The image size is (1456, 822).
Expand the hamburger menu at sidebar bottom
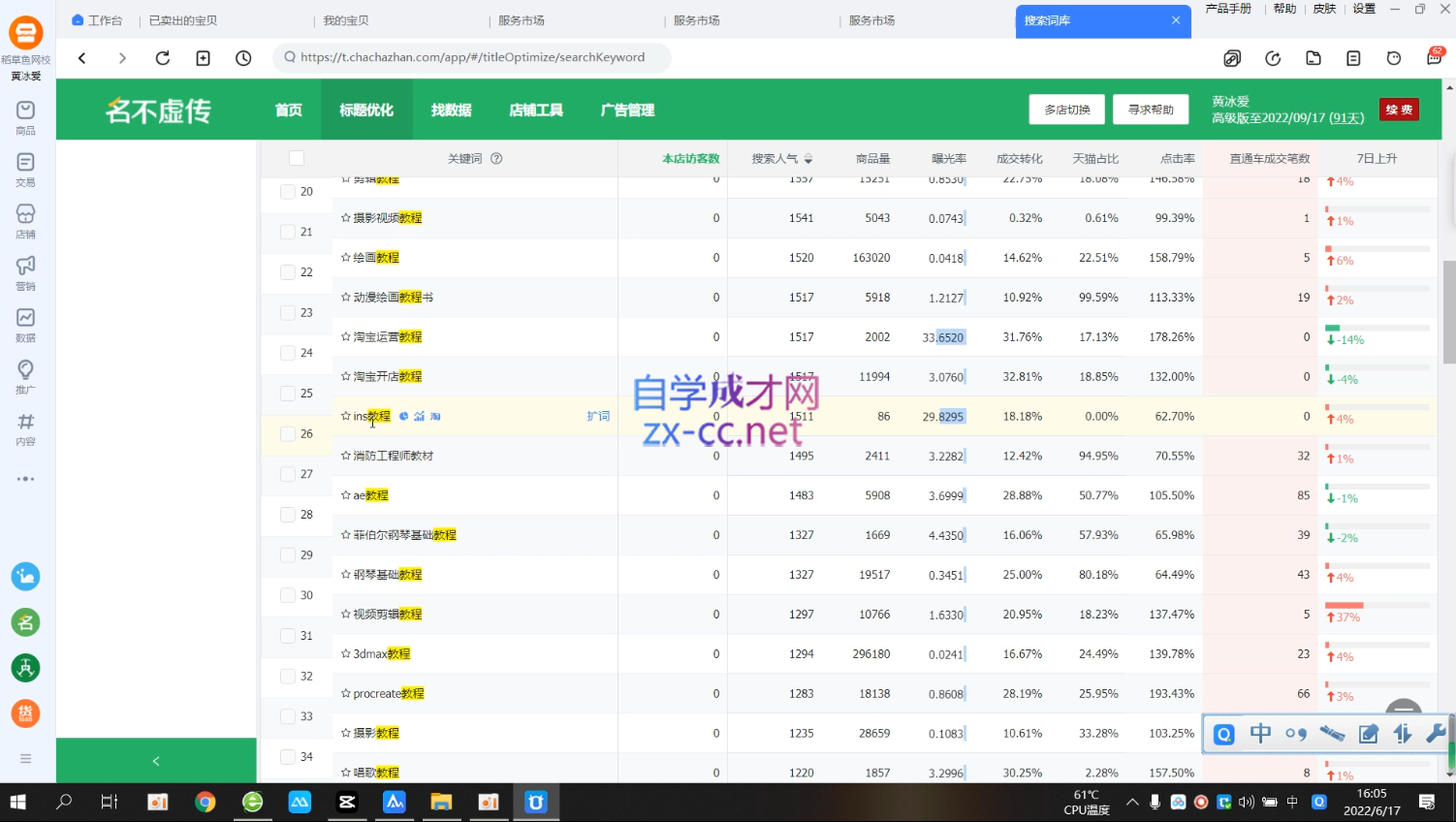(x=26, y=759)
